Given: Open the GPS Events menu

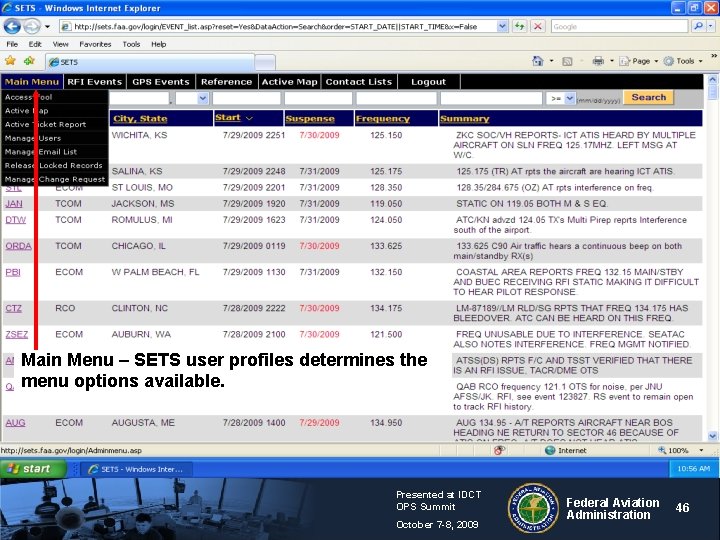Looking at the screenshot, I should [161, 82].
